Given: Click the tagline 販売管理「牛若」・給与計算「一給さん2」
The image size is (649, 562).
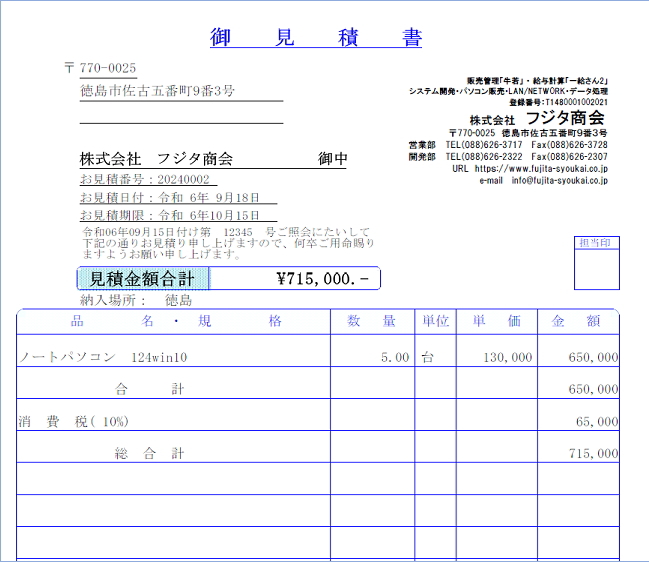Looking at the screenshot, I should tap(537, 81).
